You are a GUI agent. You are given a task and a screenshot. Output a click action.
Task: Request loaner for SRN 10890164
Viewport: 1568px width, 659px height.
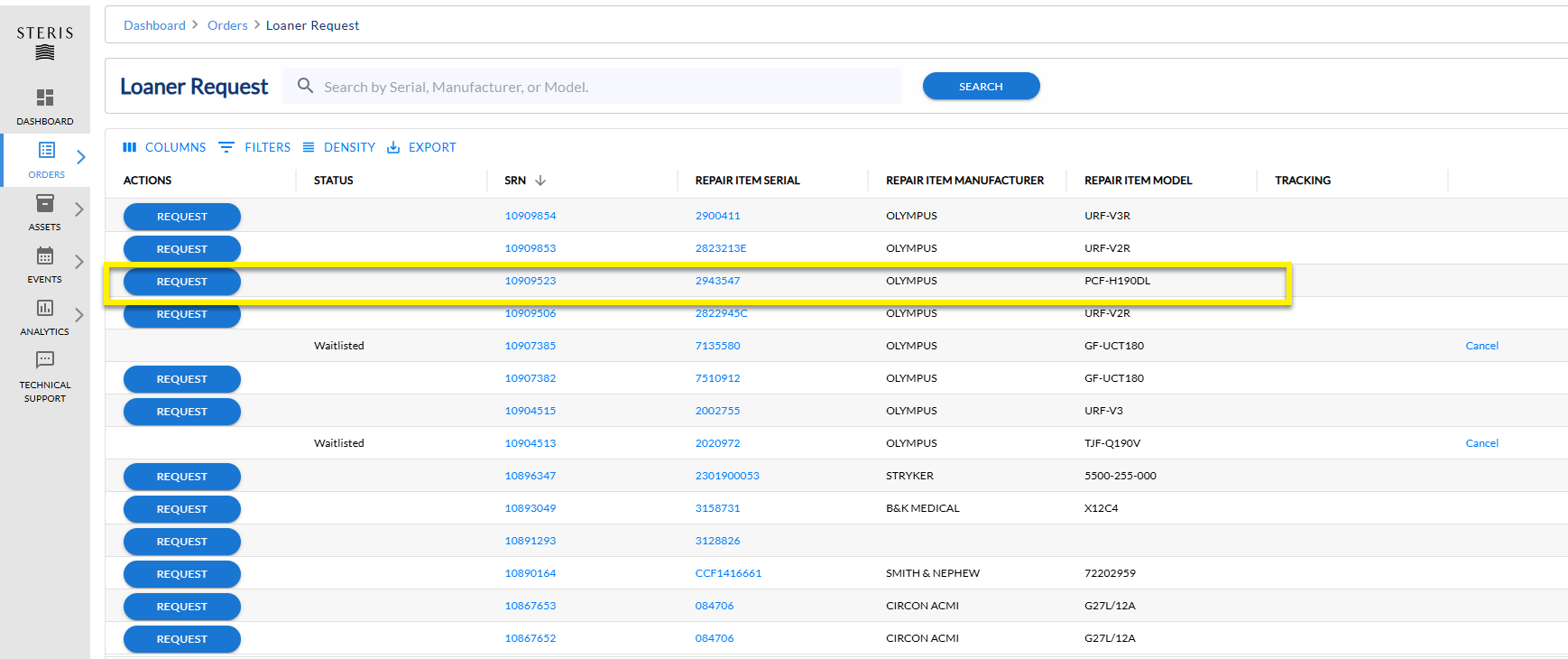point(182,574)
